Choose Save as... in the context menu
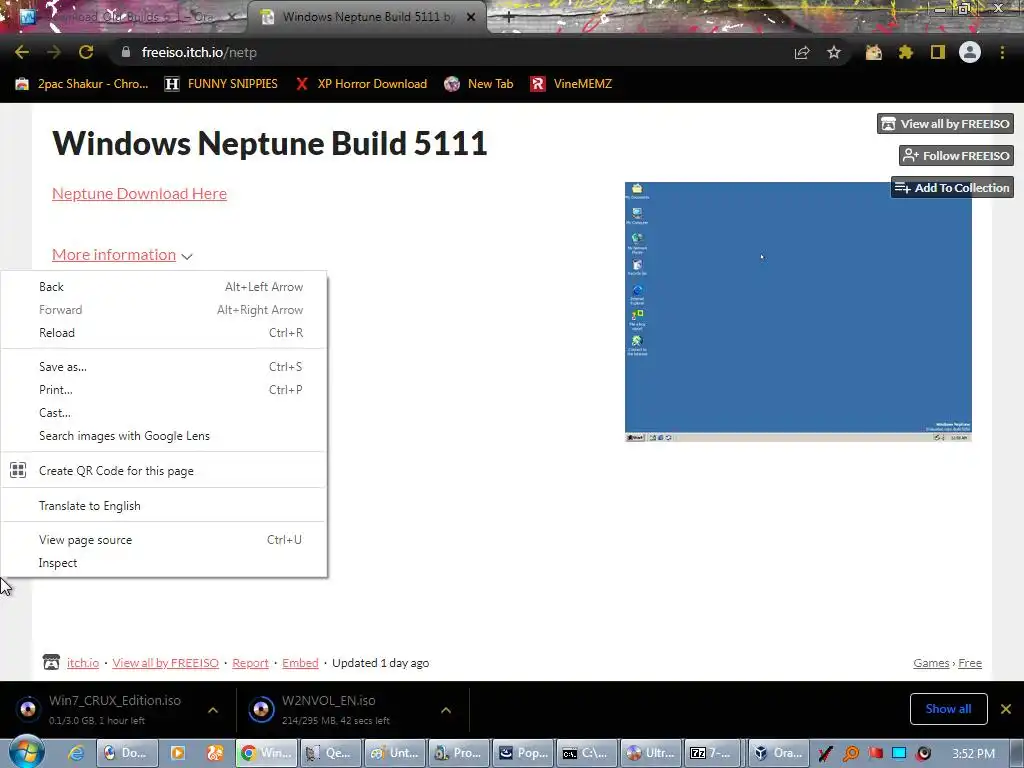Image resolution: width=1024 pixels, height=768 pixels. tap(163, 366)
